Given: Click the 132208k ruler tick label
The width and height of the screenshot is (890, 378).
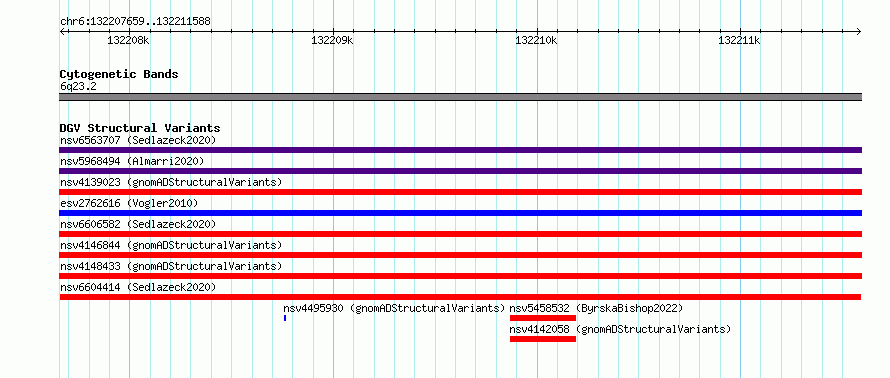Looking at the screenshot, I should pos(128,40).
